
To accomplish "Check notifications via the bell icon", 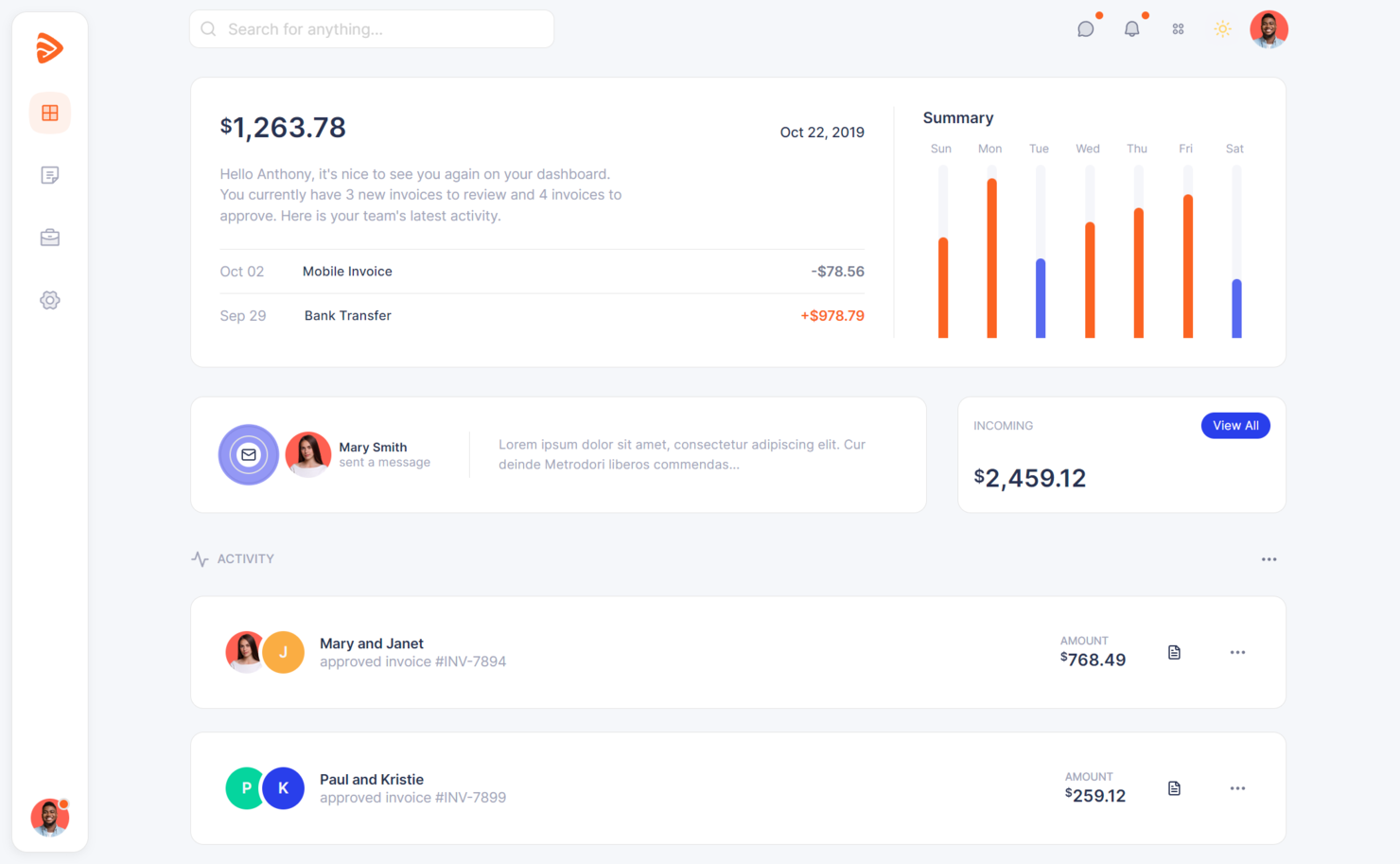I will pyautogui.click(x=1133, y=29).
